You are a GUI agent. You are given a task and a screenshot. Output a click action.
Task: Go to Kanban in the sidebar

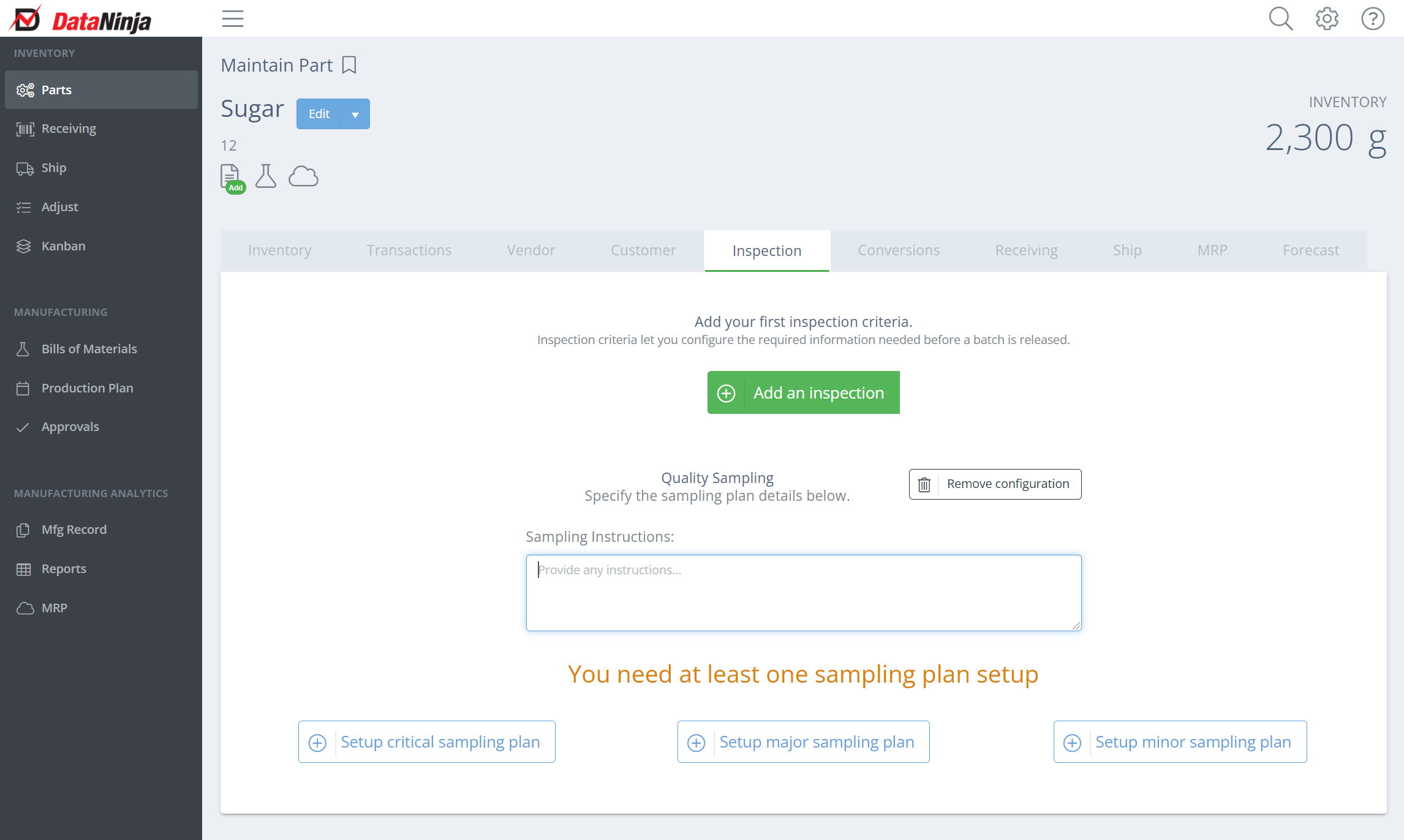[63, 246]
